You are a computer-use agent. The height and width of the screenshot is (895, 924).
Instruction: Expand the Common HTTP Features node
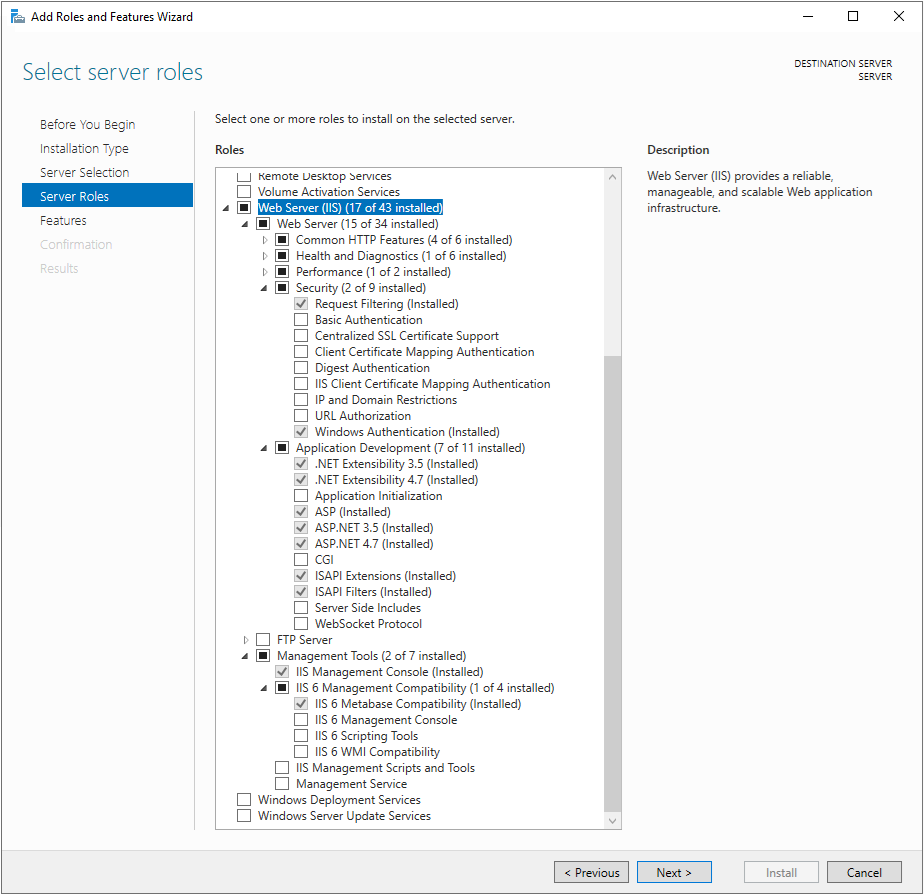(265, 240)
